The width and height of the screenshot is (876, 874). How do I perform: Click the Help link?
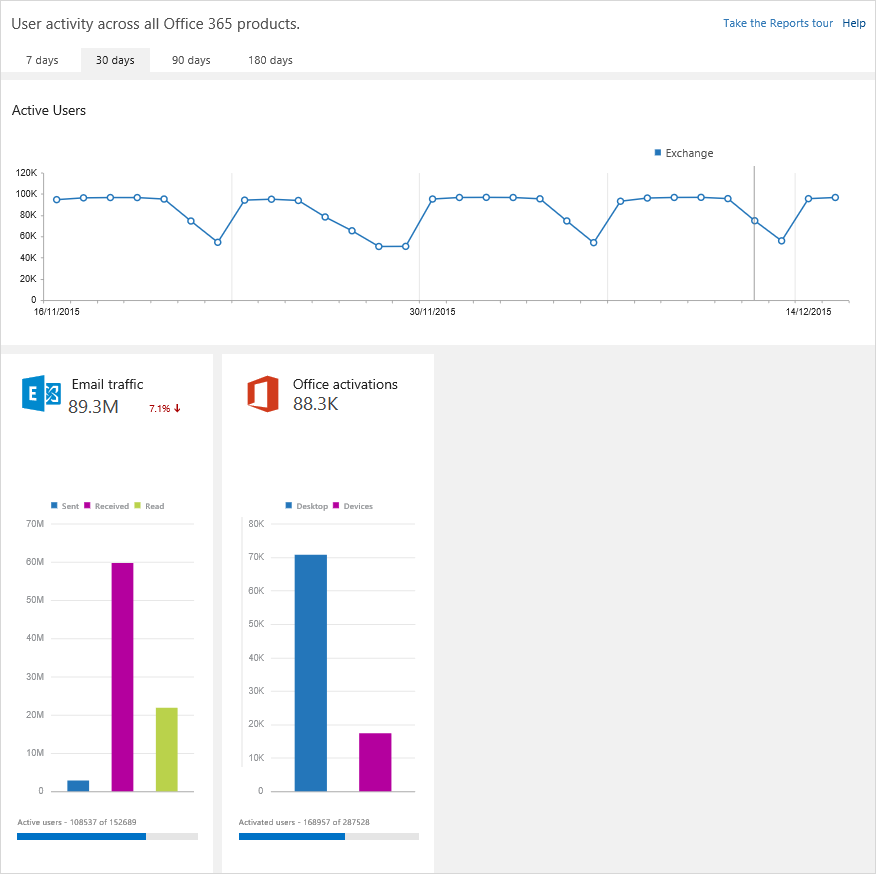pyautogui.click(x=854, y=23)
